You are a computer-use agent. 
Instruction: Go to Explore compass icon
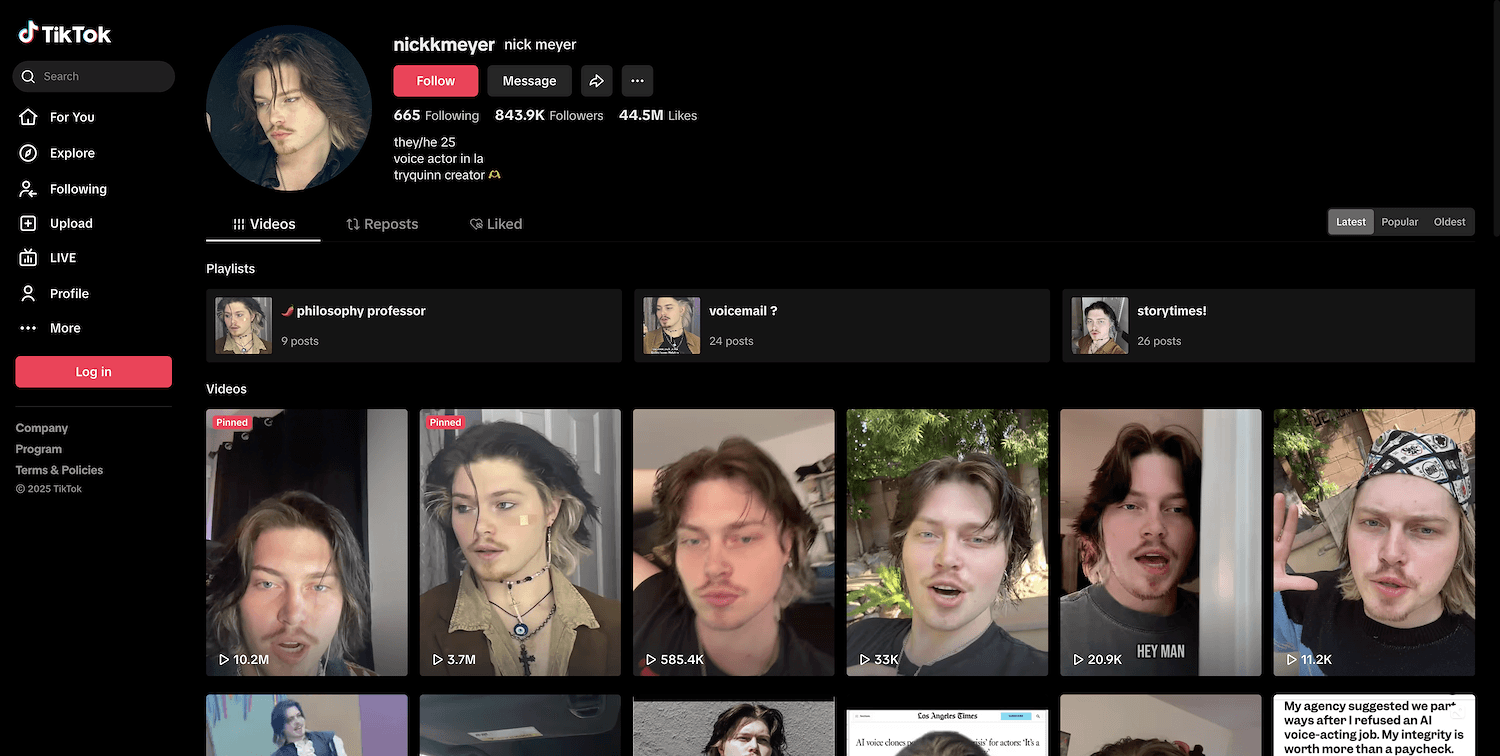[29, 153]
